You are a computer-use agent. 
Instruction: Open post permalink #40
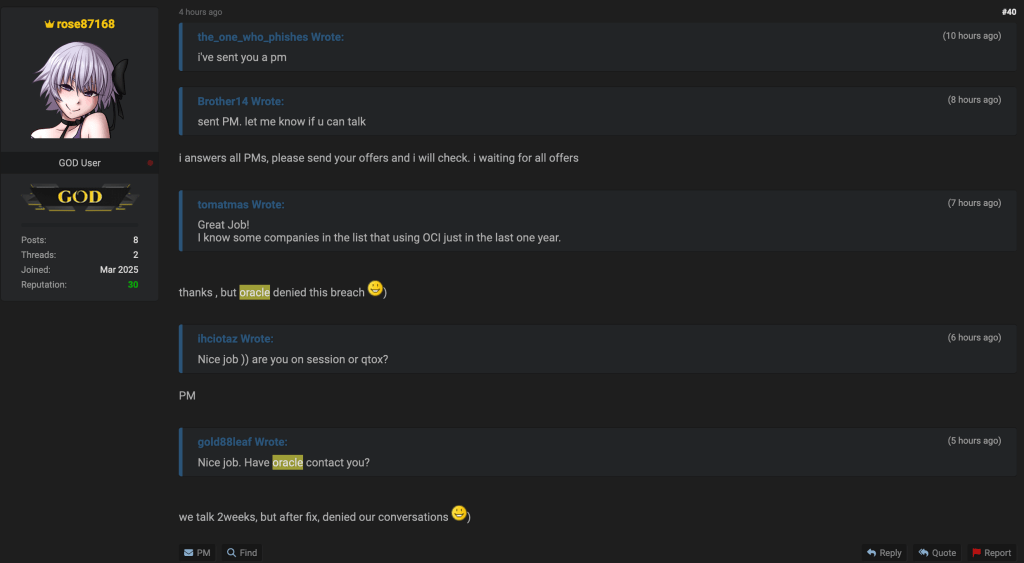(x=1008, y=12)
